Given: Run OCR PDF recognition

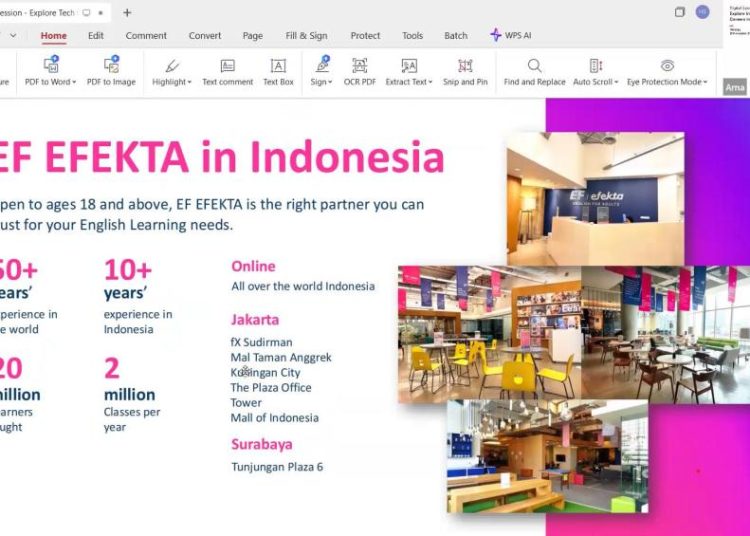Looking at the screenshot, I should (x=360, y=72).
